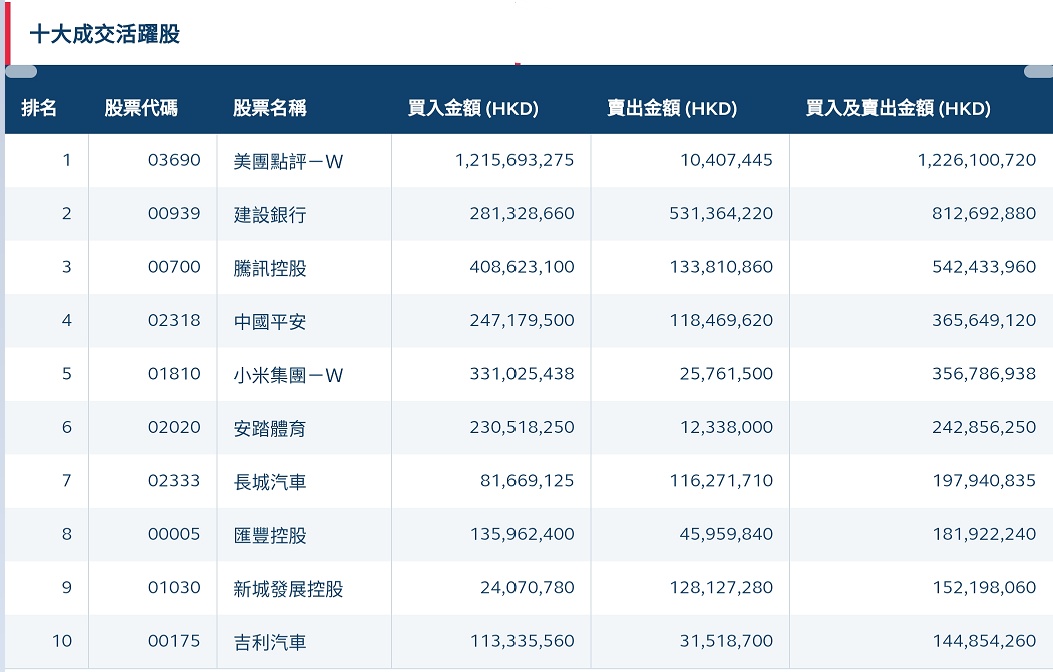Click sell amount 31,518,700
The height and width of the screenshot is (672, 1053).
point(726,641)
